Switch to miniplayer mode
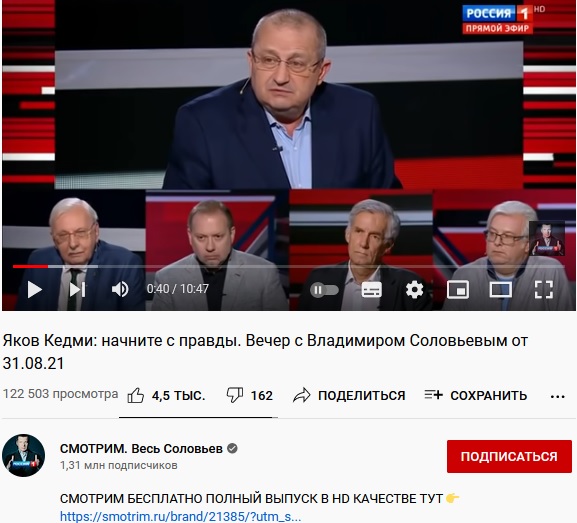Image resolution: width=577 pixels, height=523 pixels. [x=457, y=290]
